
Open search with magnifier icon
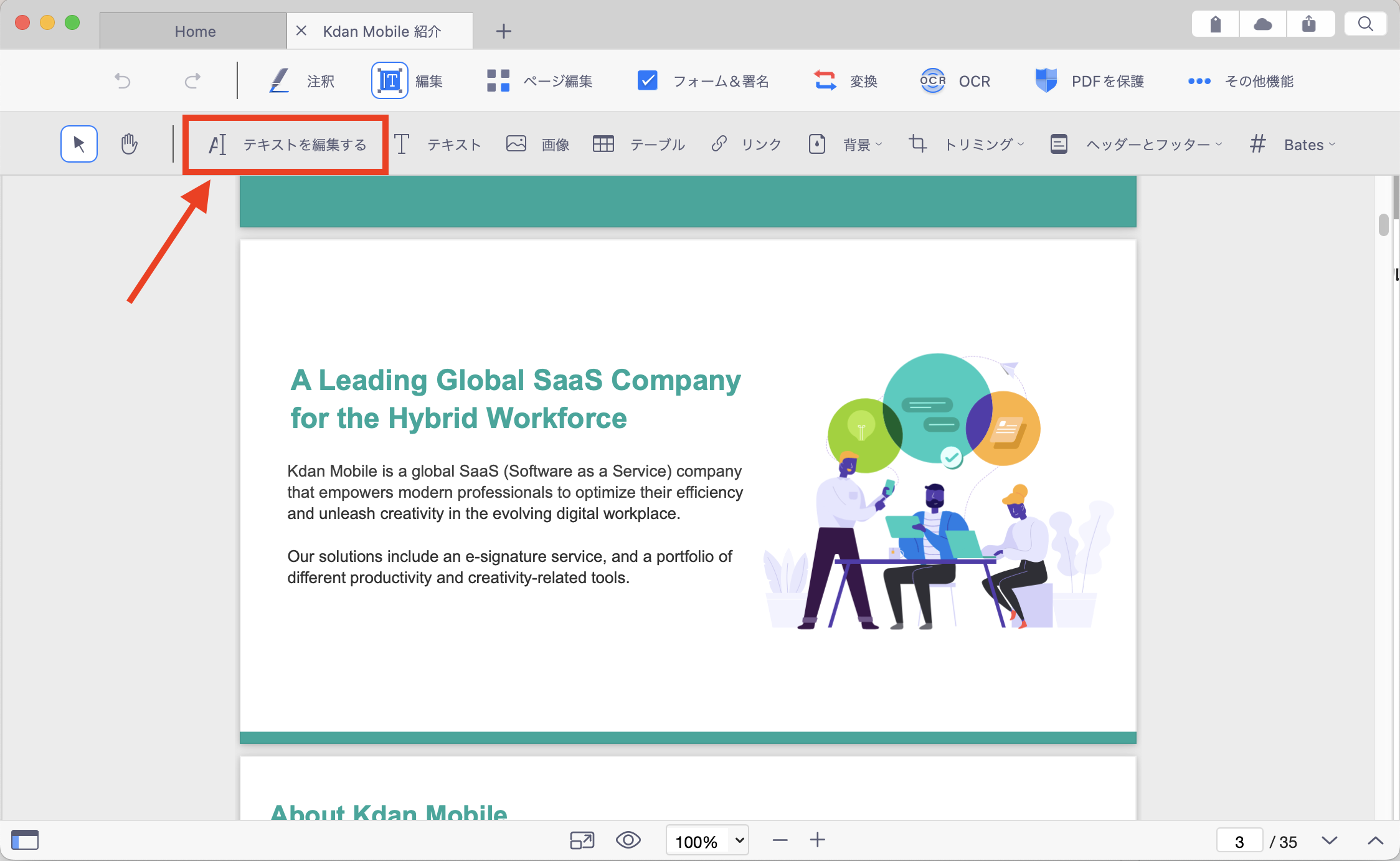tap(1365, 24)
